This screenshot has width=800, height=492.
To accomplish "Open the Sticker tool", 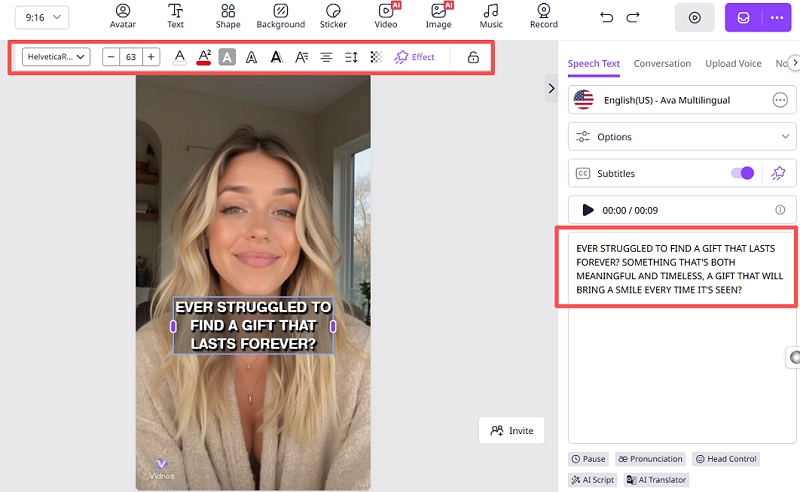I will [x=333, y=16].
